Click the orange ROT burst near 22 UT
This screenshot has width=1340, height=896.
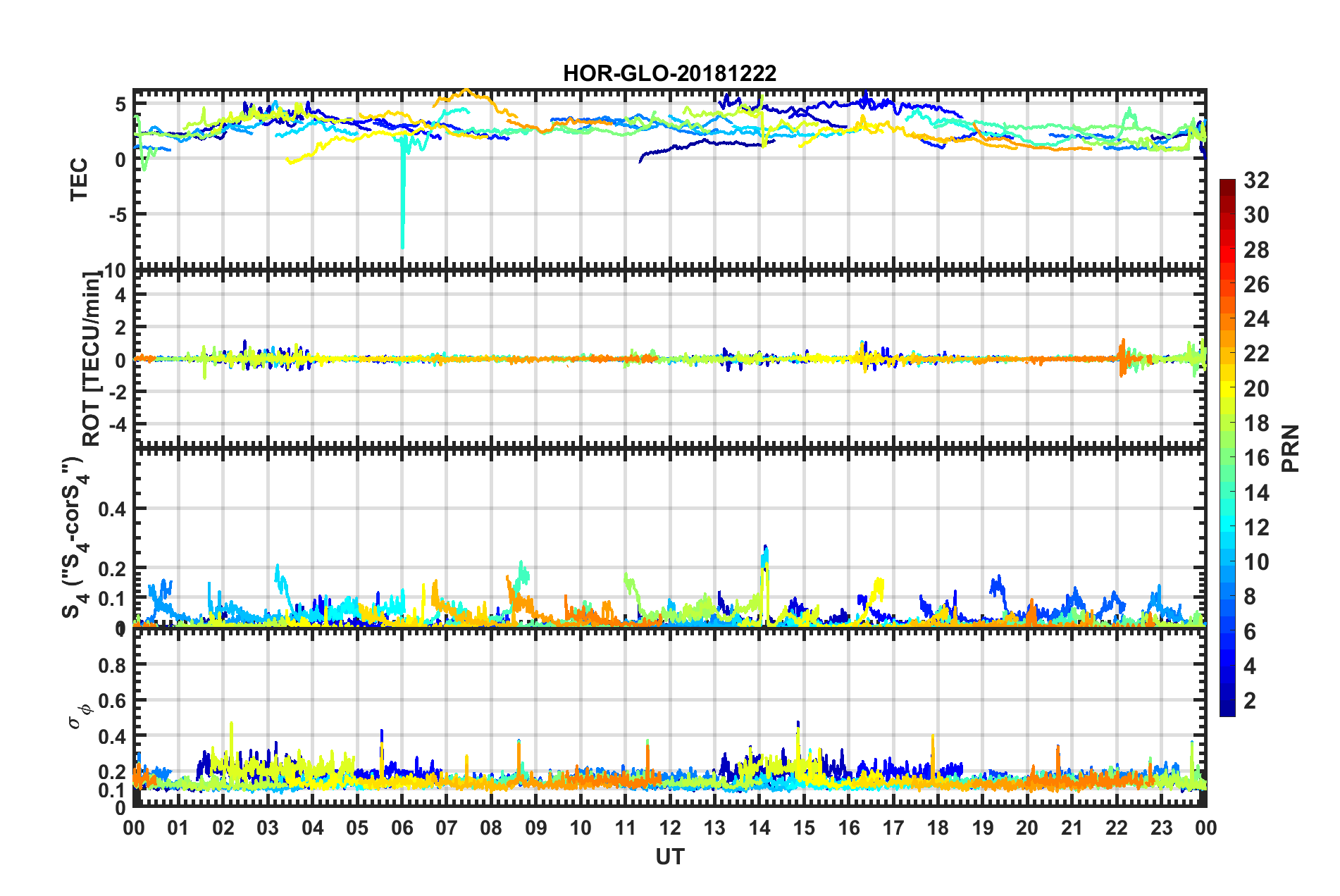pyautogui.click(x=1124, y=358)
